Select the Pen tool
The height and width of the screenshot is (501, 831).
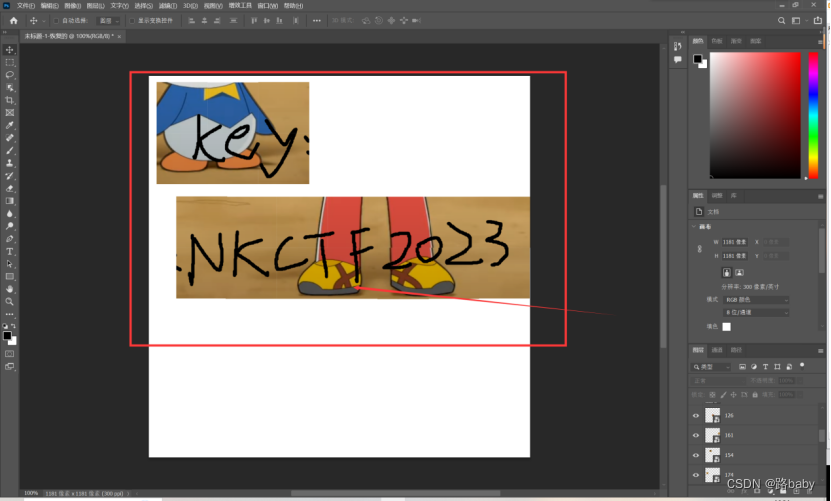click(x=10, y=239)
